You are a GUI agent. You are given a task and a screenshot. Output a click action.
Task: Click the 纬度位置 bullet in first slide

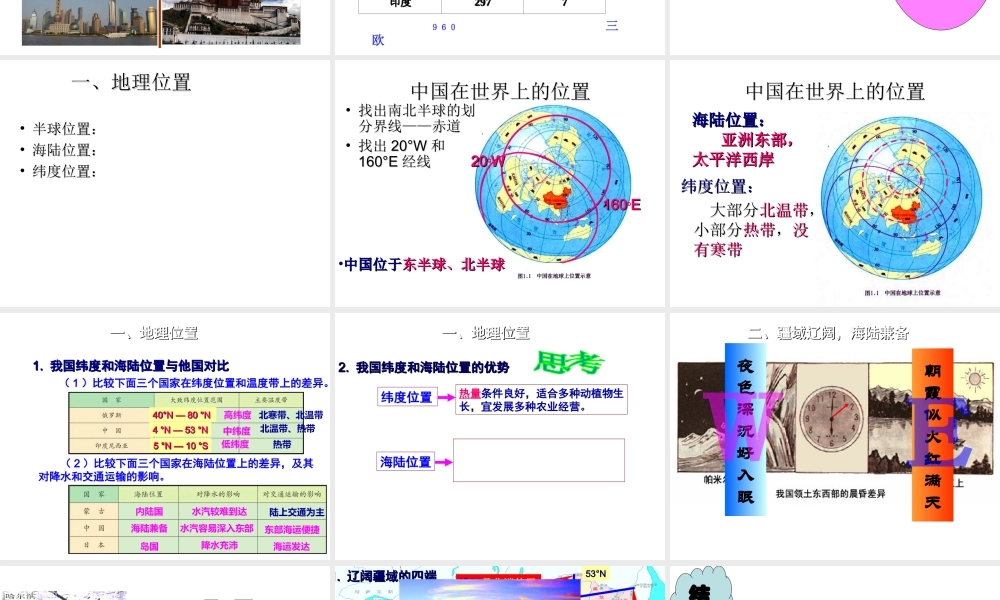[x=64, y=171]
